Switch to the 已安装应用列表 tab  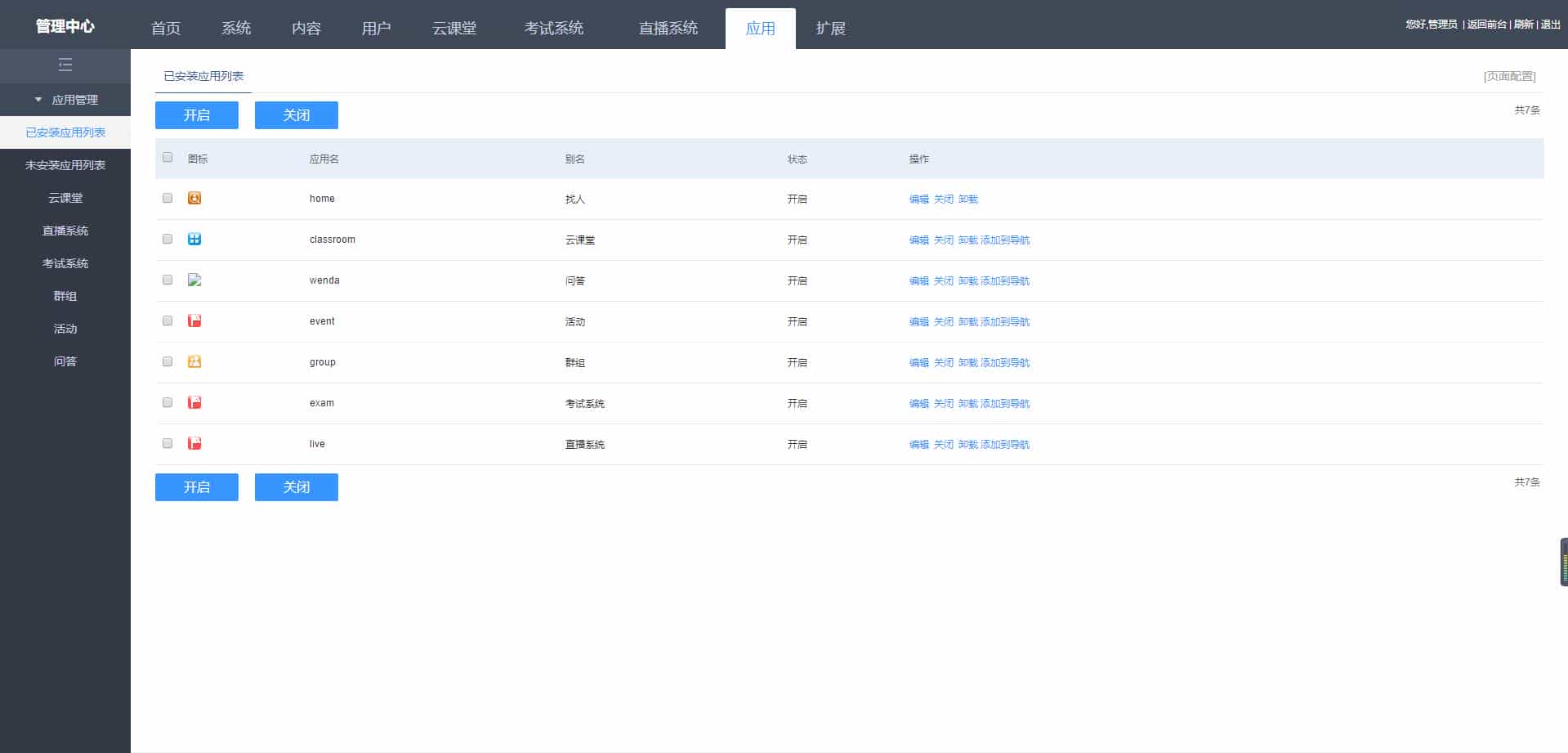click(203, 76)
